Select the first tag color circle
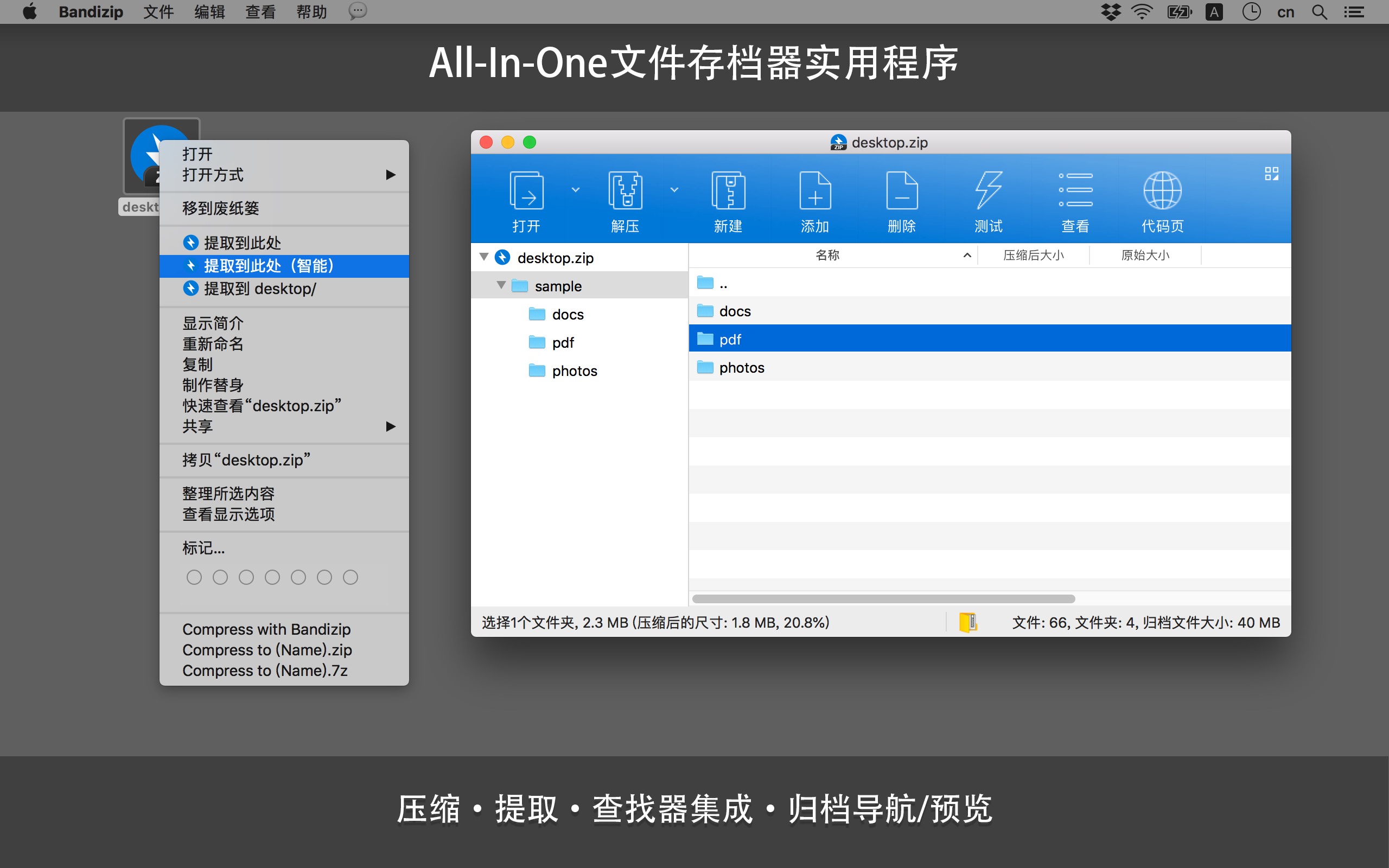Image resolution: width=1389 pixels, height=868 pixels. pos(194,577)
